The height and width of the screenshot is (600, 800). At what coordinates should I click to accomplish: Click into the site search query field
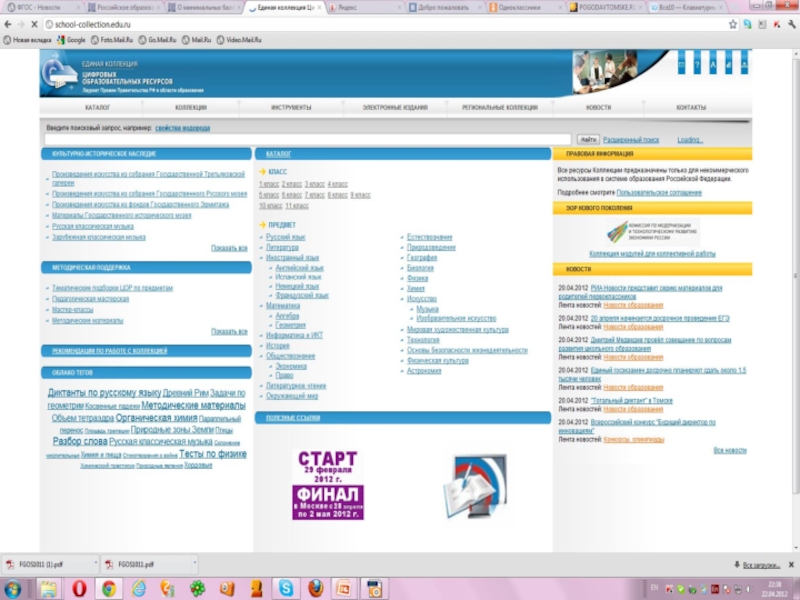pos(307,139)
